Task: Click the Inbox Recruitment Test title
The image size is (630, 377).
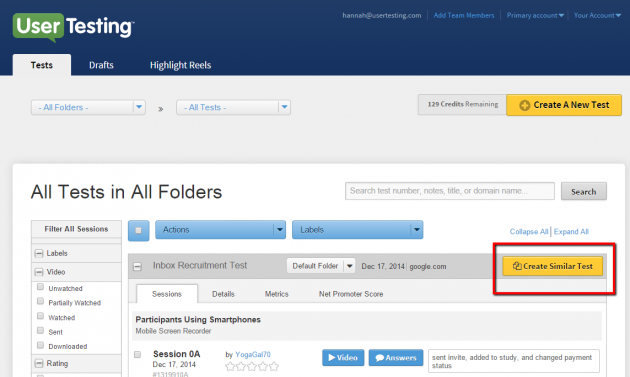Action: coord(200,266)
